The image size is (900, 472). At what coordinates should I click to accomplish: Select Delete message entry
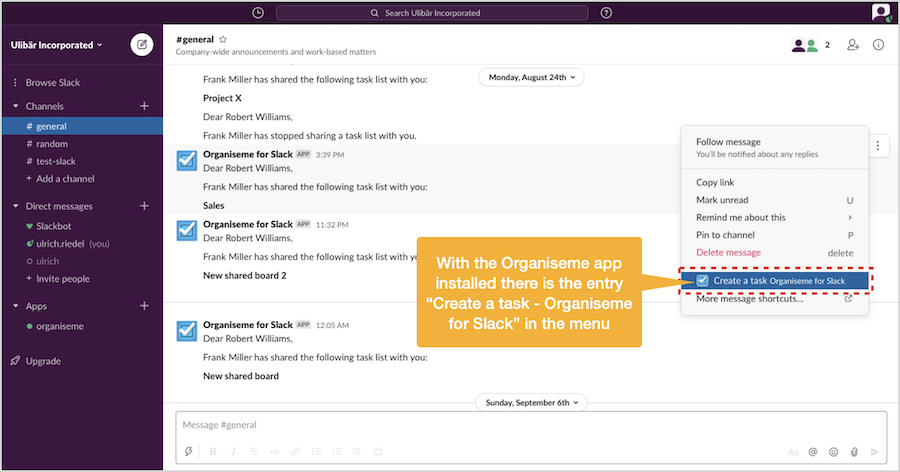click(774, 252)
